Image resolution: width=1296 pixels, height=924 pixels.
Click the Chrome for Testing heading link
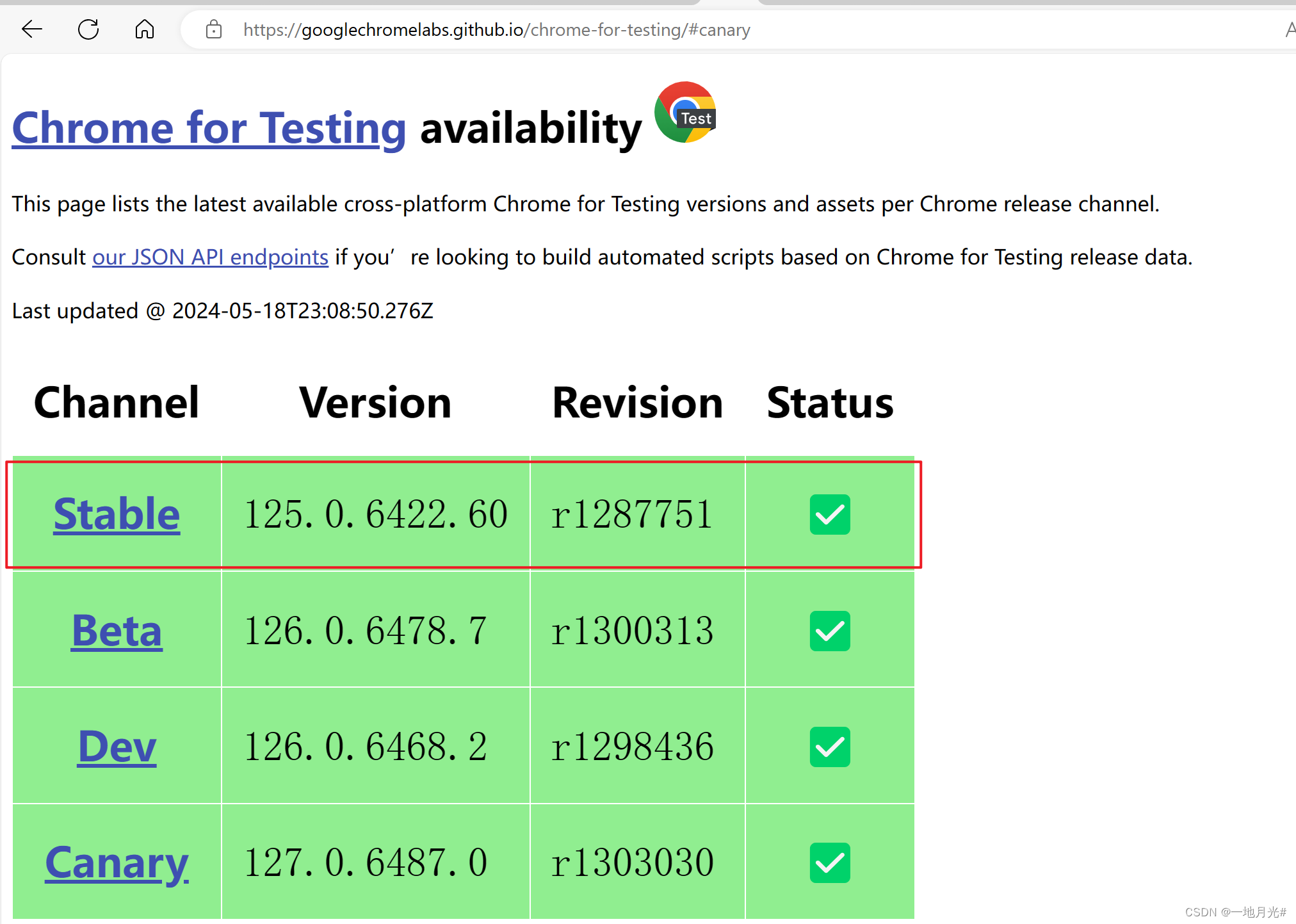click(209, 127)
